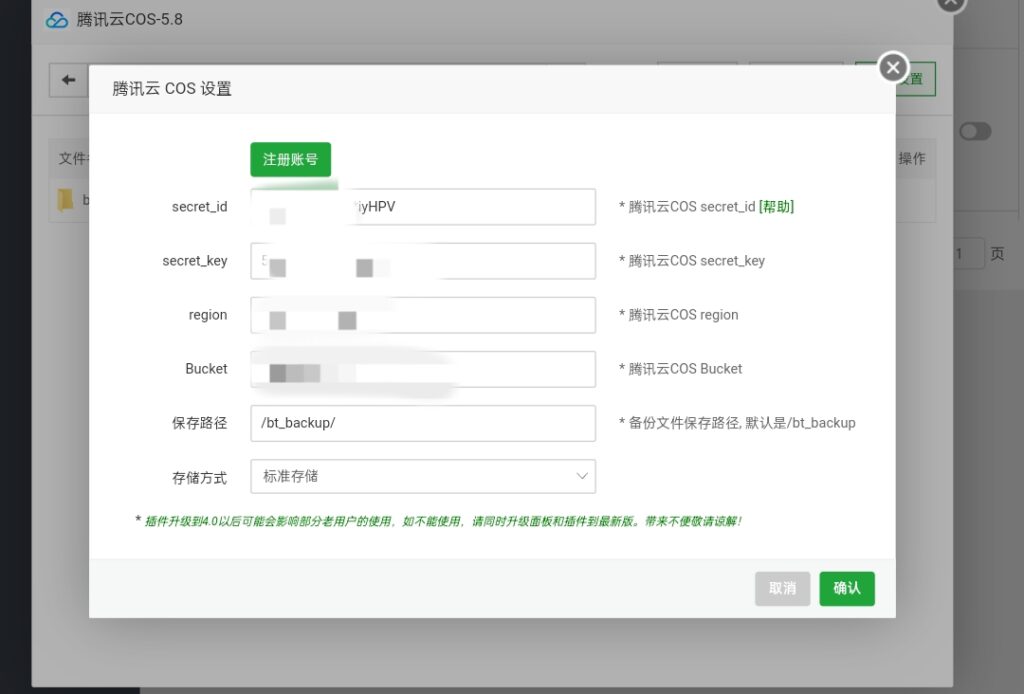Open the [帮助] link for secret_id
Screen dimensions: 1024x694
(x=776, y=207)
